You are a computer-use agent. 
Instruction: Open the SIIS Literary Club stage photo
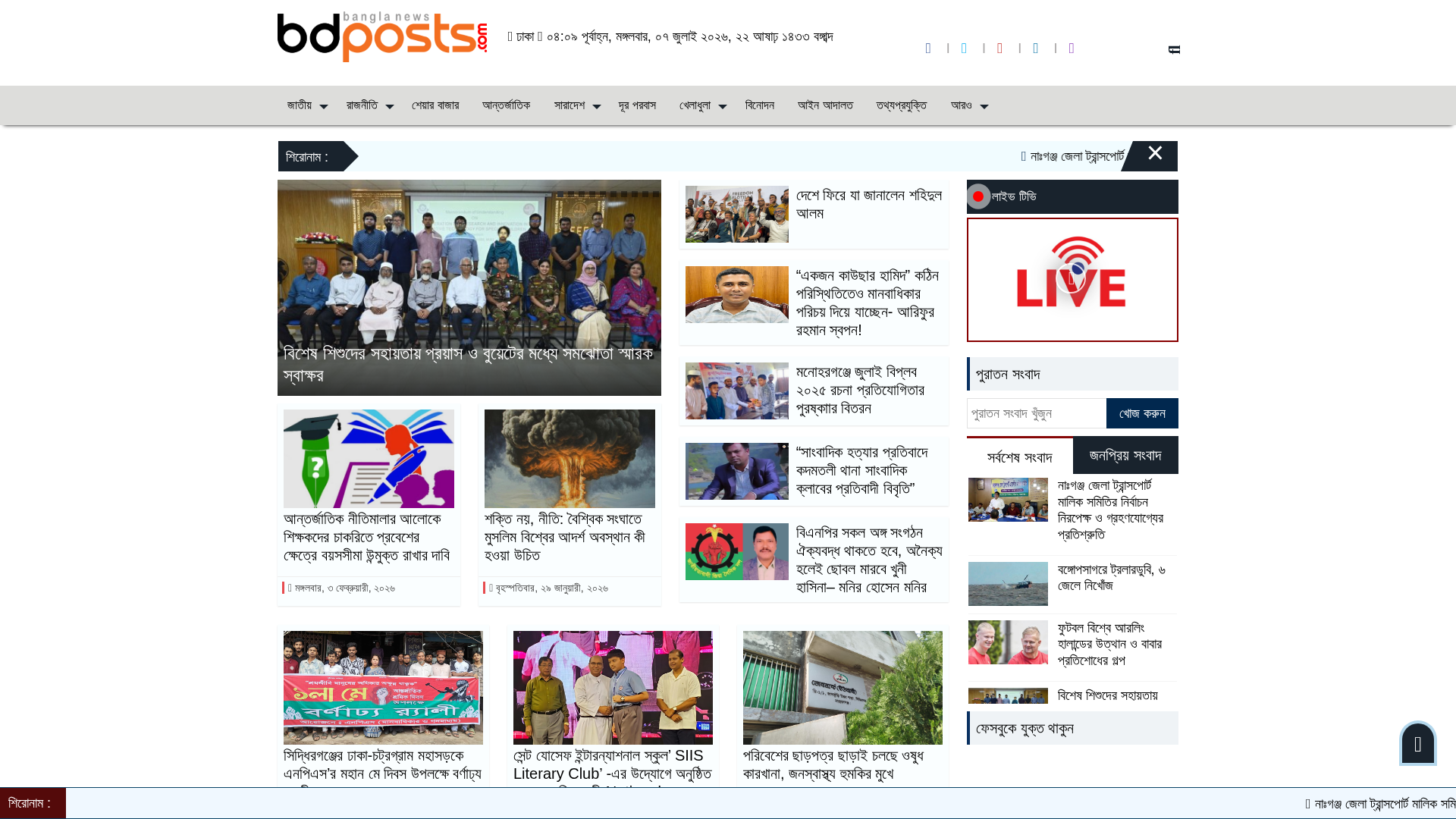pos(613,688)
